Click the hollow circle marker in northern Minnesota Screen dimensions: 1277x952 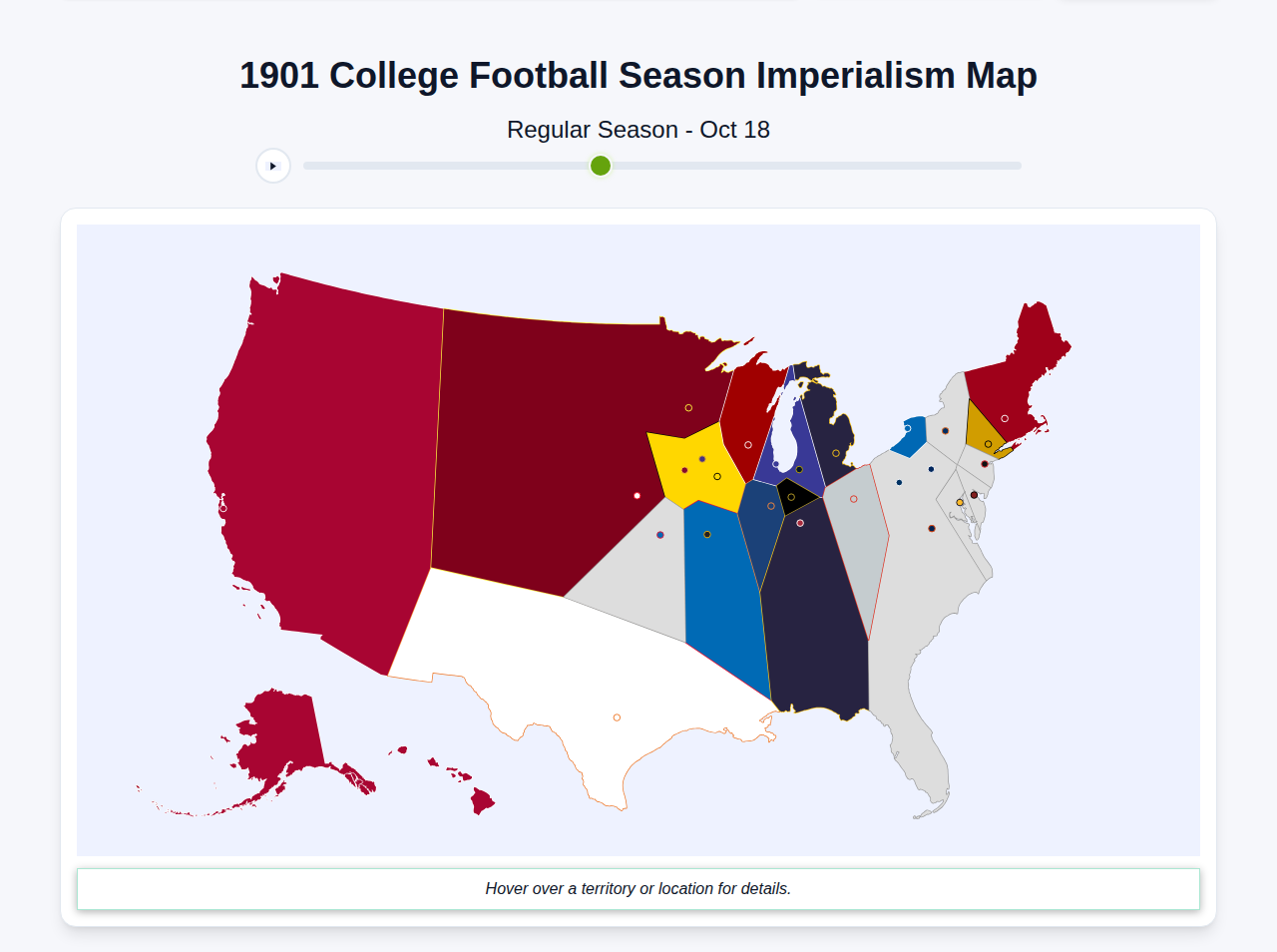pos(690,407)
